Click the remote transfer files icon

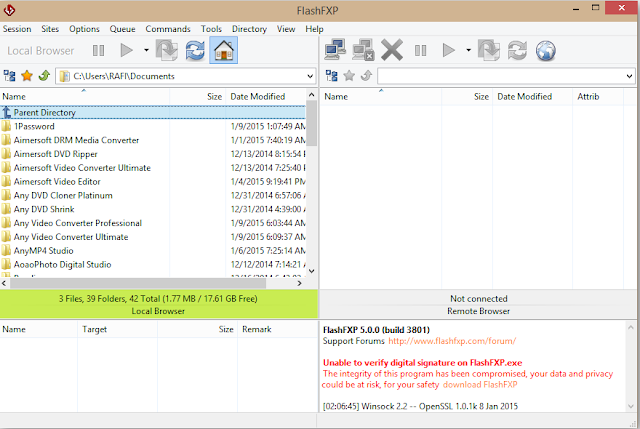point(489,51)
